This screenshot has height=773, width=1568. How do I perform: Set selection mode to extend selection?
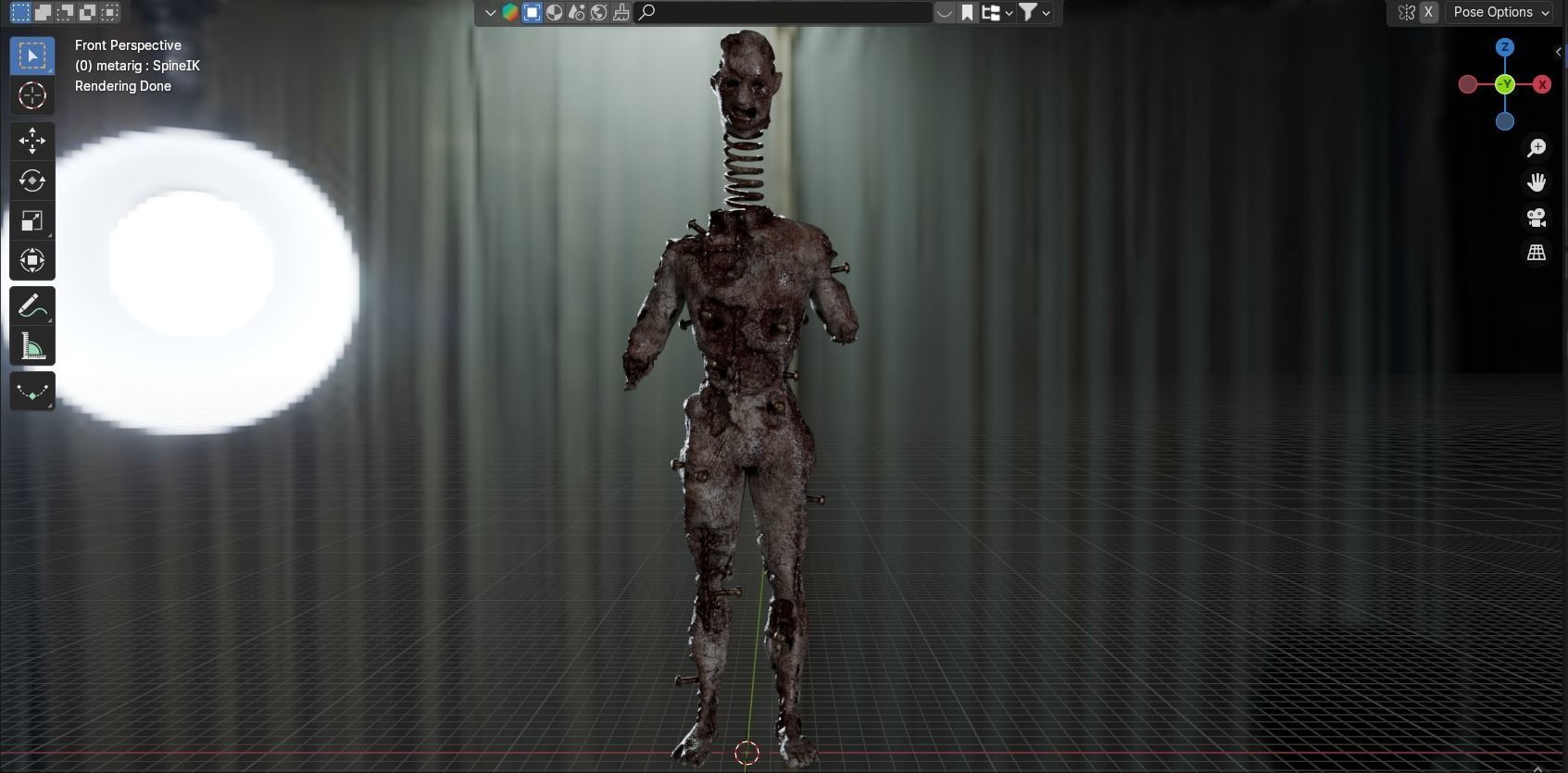[x=43, y=12]
